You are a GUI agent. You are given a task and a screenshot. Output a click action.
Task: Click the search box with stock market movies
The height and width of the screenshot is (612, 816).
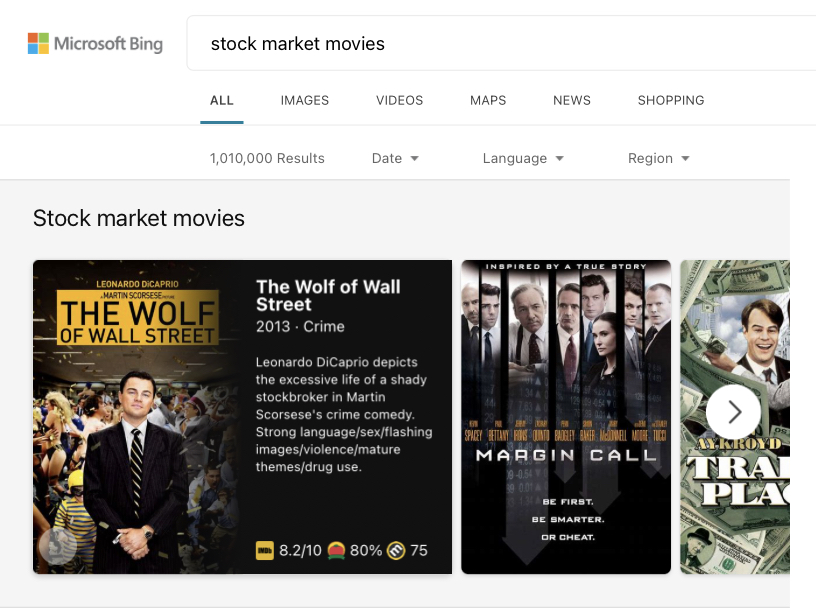point(501,43)
